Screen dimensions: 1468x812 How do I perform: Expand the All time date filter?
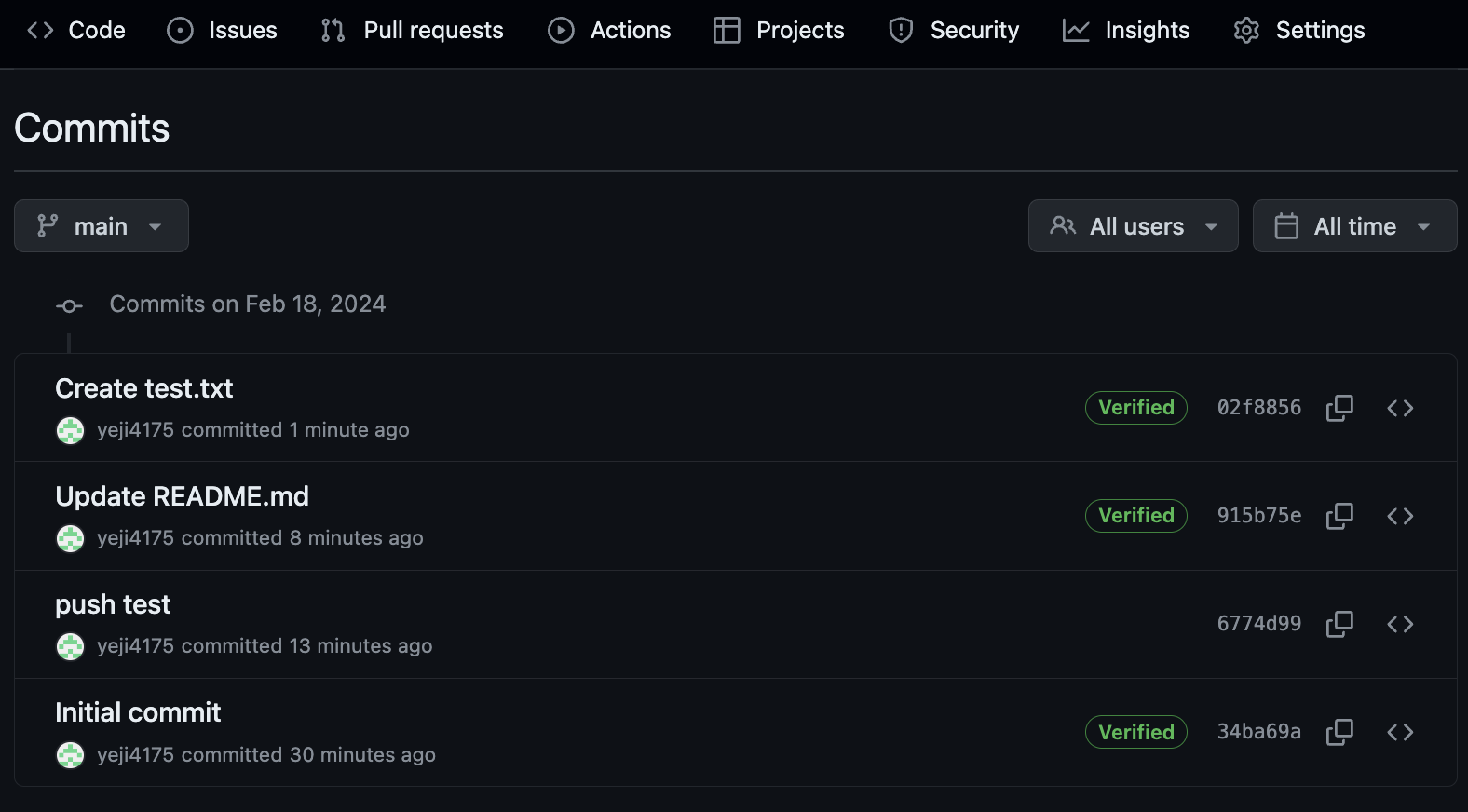[1354, 226]
